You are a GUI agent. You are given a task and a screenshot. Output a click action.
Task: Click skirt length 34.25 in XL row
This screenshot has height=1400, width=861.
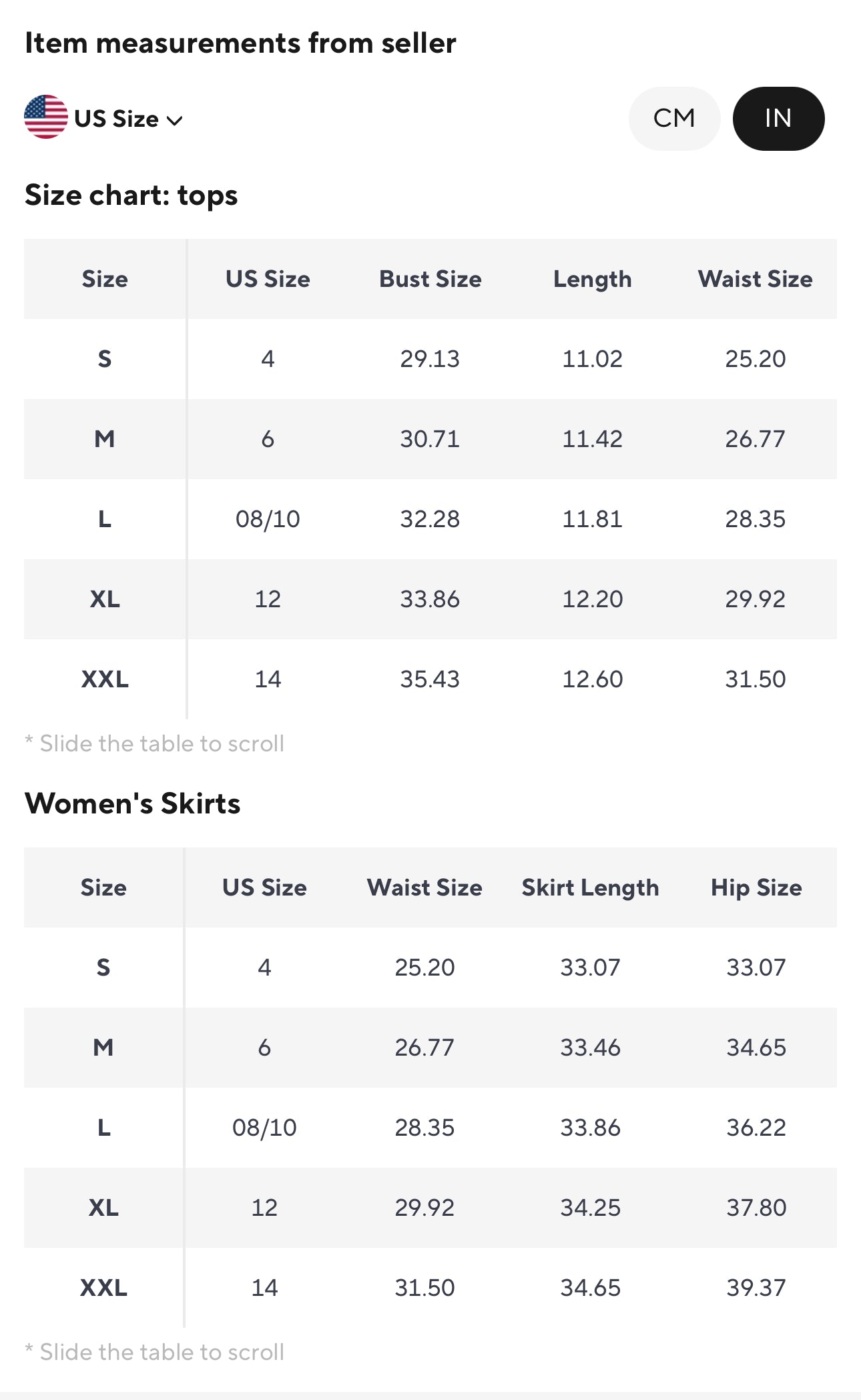coord(590,1208)
